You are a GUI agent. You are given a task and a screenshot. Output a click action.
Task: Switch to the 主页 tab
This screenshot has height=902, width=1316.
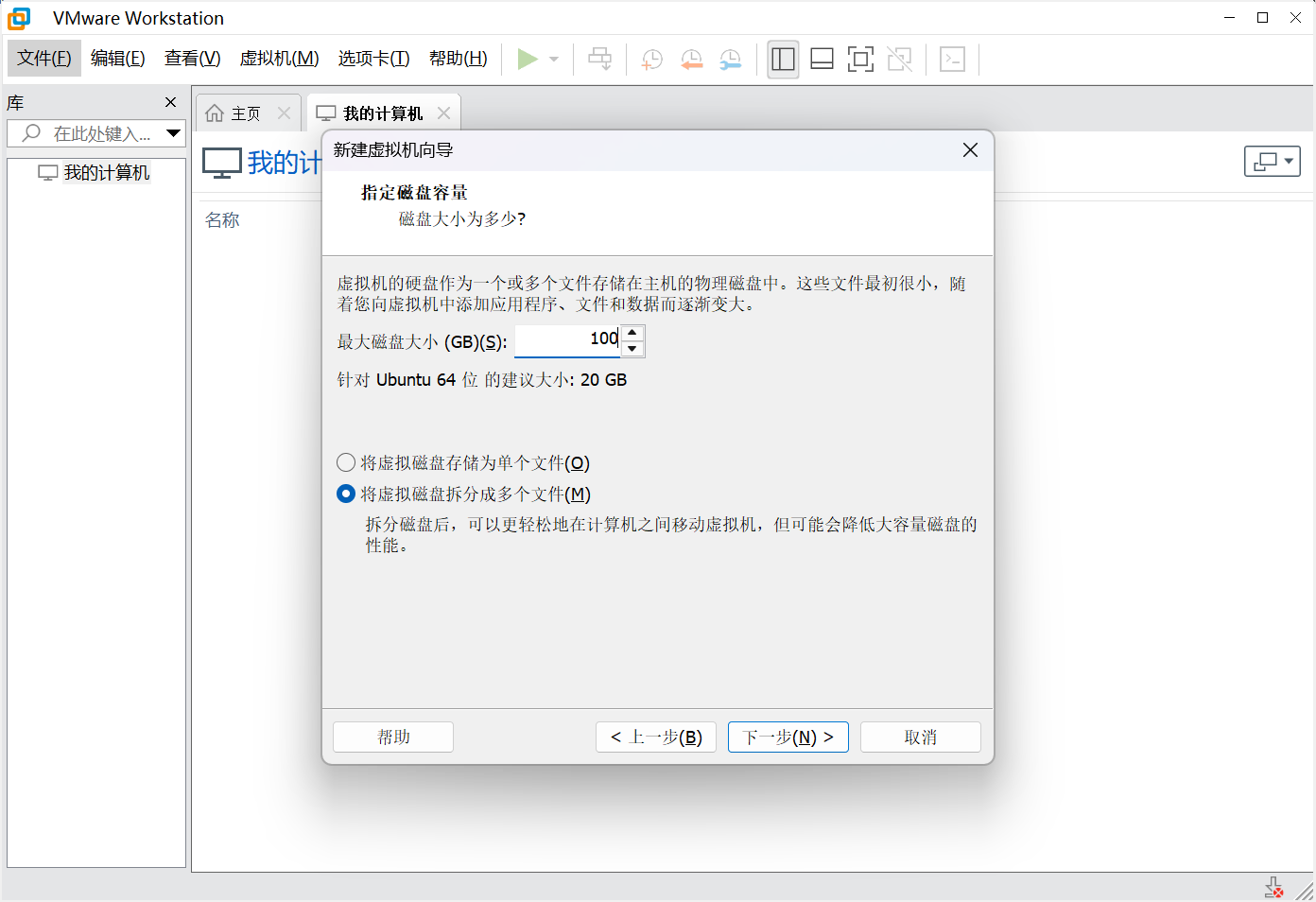coord(249,113)
